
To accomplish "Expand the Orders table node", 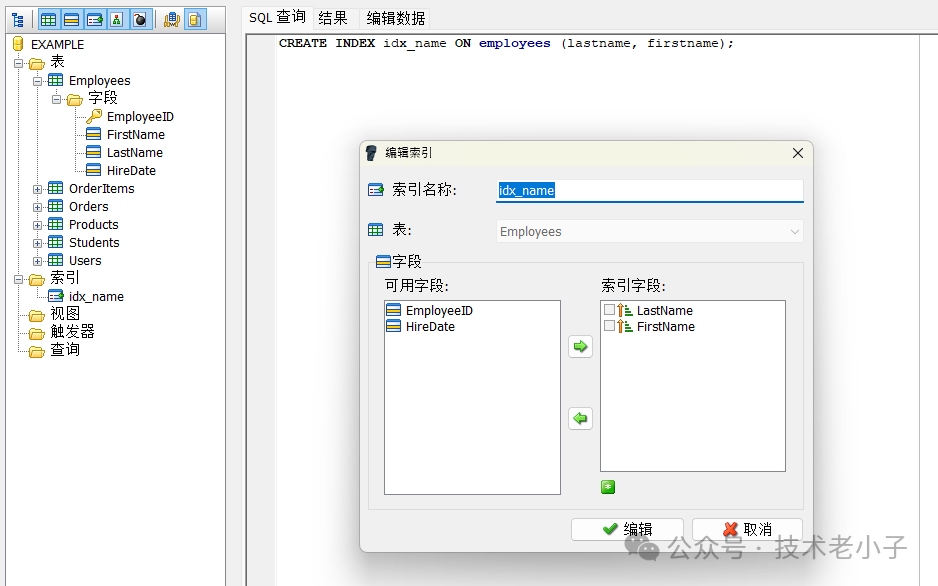I will (38, 207).
